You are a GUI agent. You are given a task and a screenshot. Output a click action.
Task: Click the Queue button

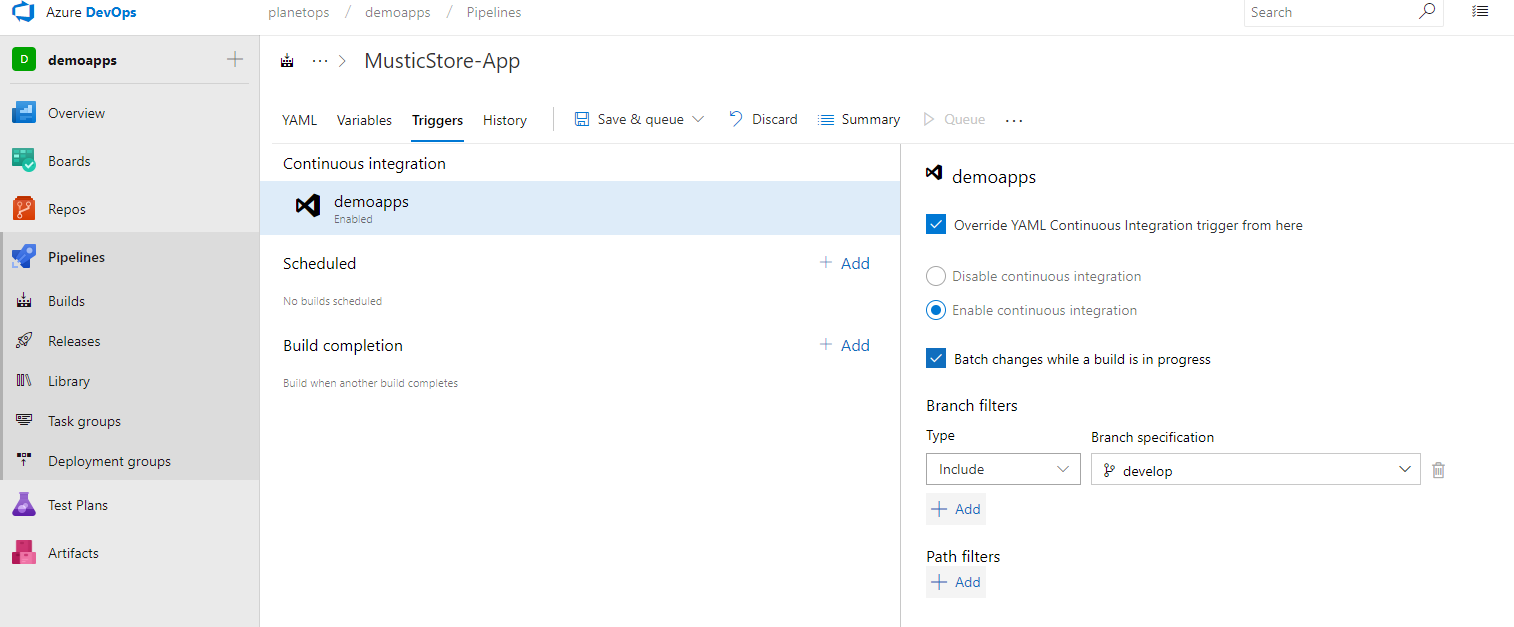[x=954, y=119]
